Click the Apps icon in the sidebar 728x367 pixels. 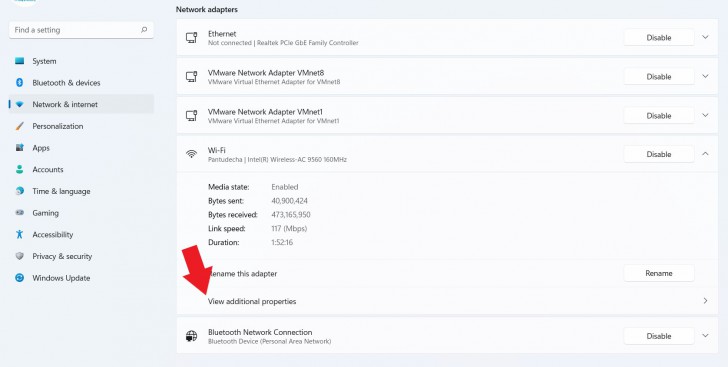[20, 148]
